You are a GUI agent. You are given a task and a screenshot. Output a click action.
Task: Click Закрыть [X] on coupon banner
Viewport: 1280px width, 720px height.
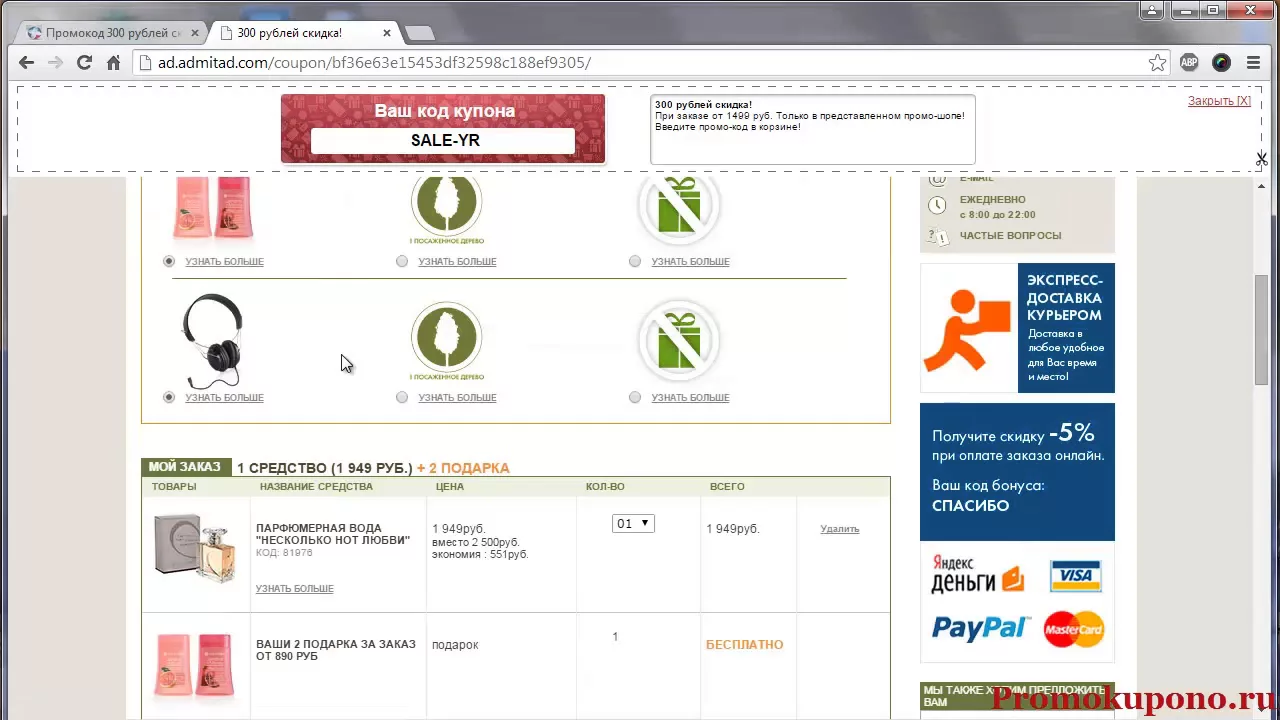pyautogui.click(x=1218, y=101)
